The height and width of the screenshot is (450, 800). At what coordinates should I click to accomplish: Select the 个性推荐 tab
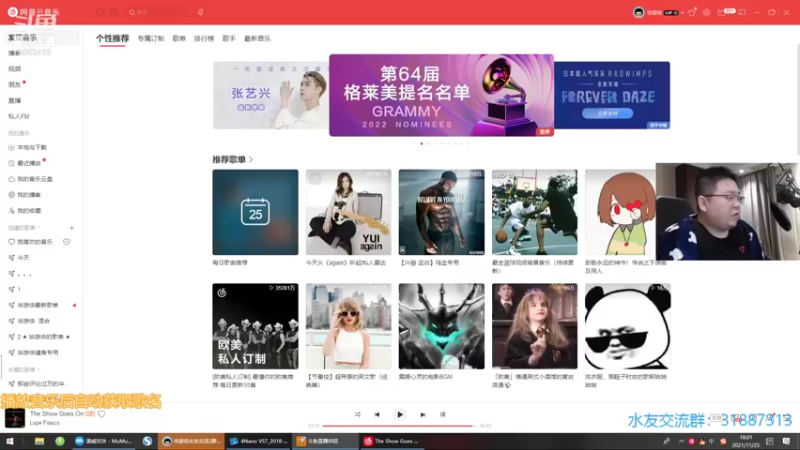click(112, 38)
